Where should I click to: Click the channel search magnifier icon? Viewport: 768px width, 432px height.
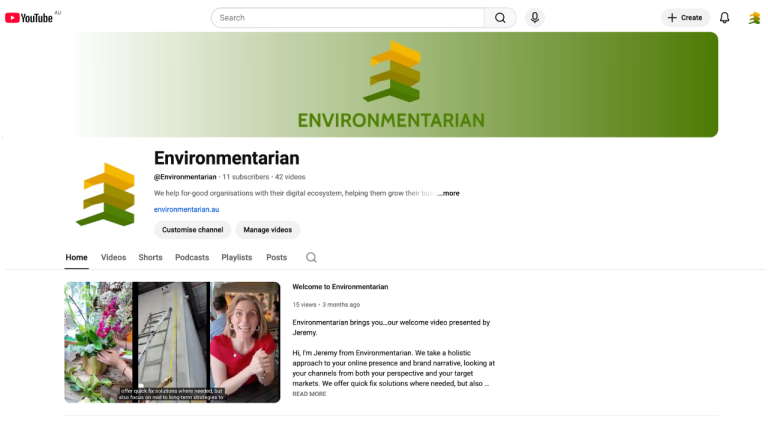[x=311, y=257]
